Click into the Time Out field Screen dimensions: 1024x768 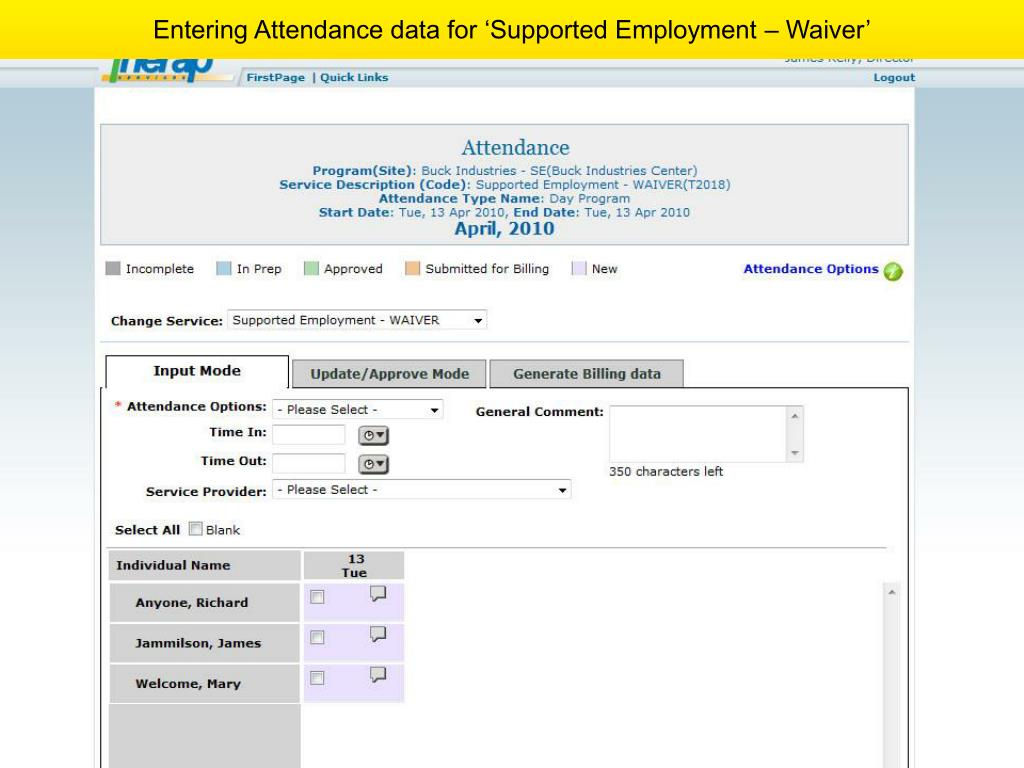308,463
